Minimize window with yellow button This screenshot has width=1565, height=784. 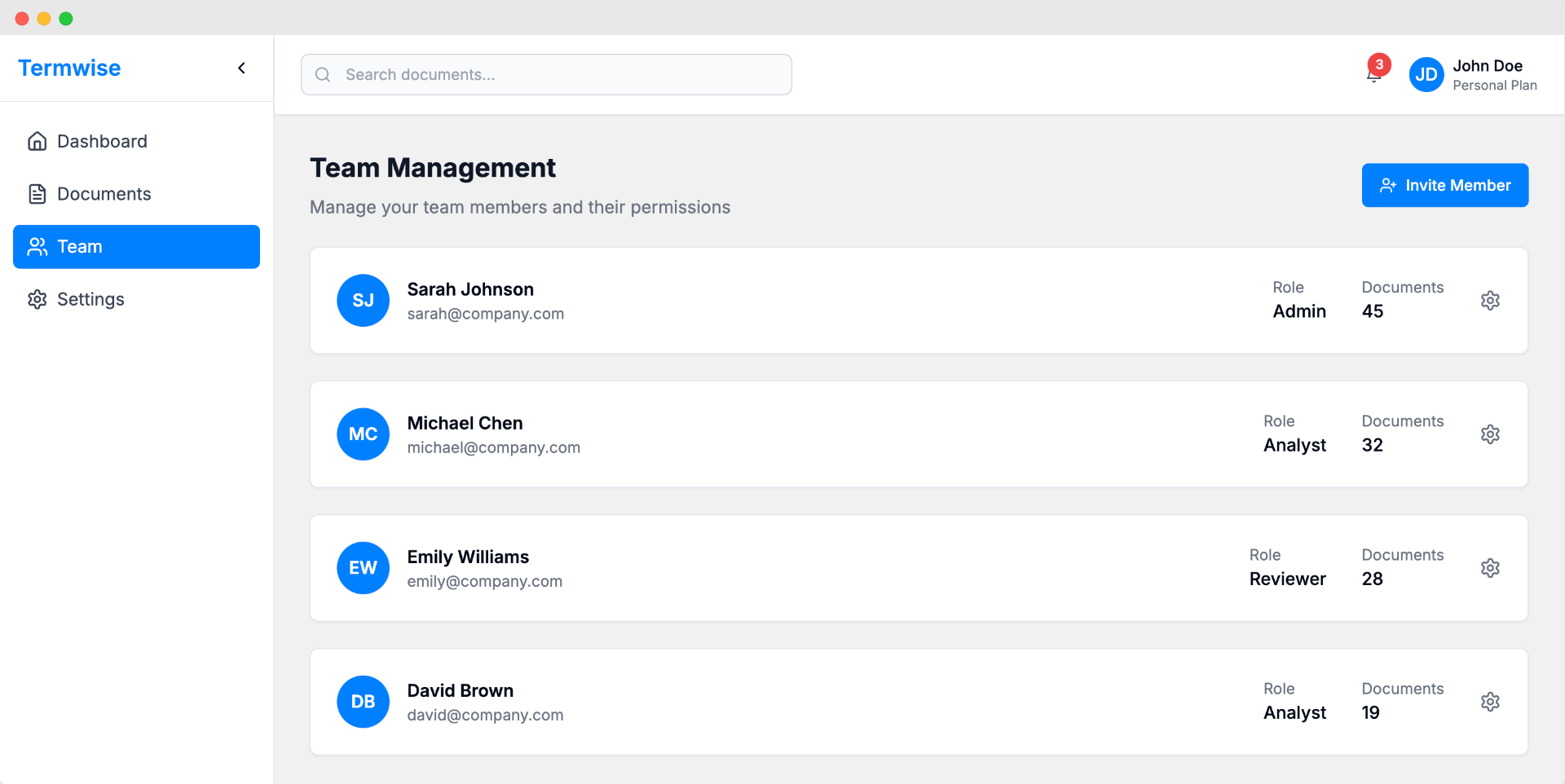(x=44, y=18)
